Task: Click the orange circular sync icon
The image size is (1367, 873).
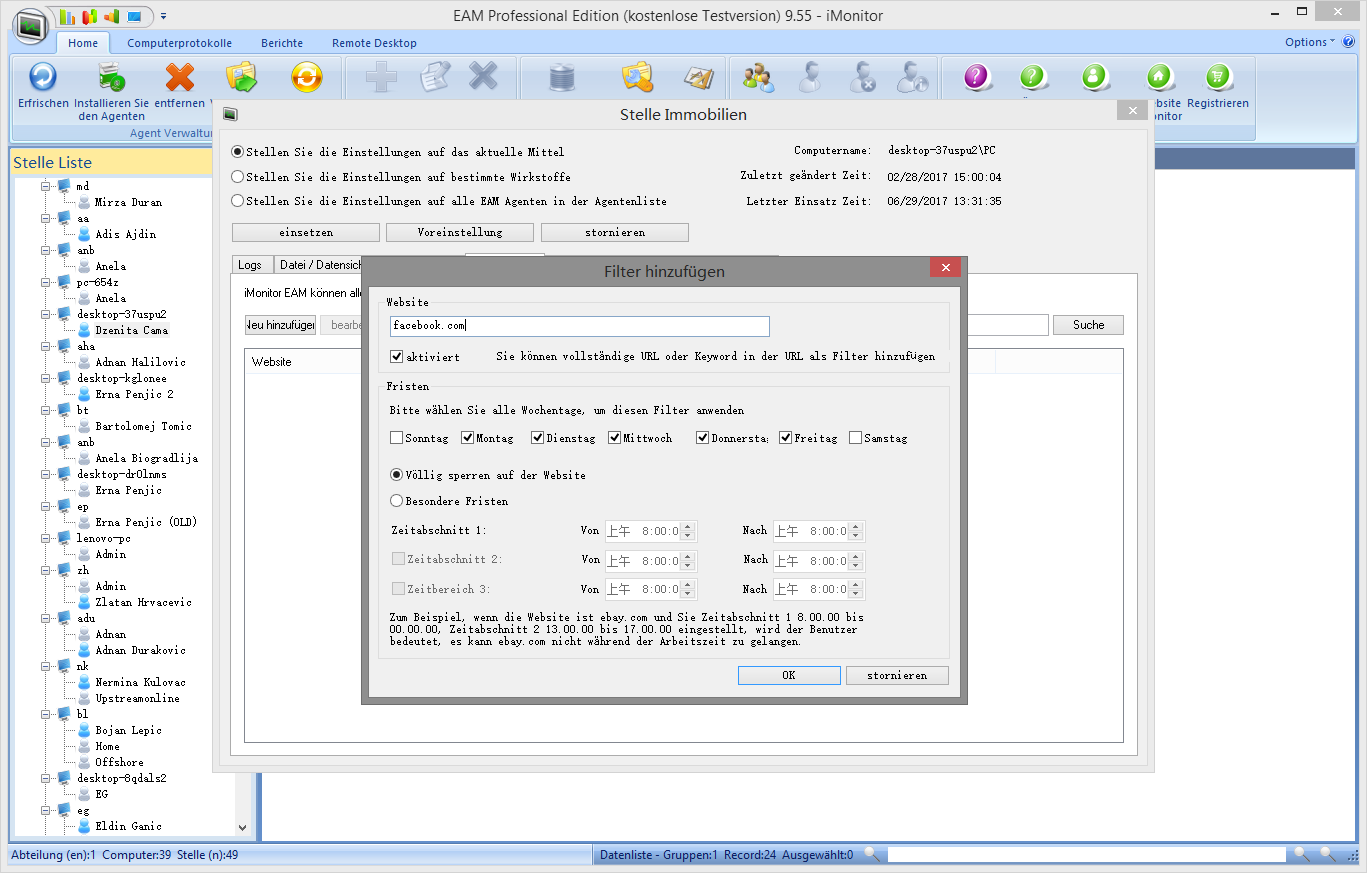Action: click(x=306, y=77)
